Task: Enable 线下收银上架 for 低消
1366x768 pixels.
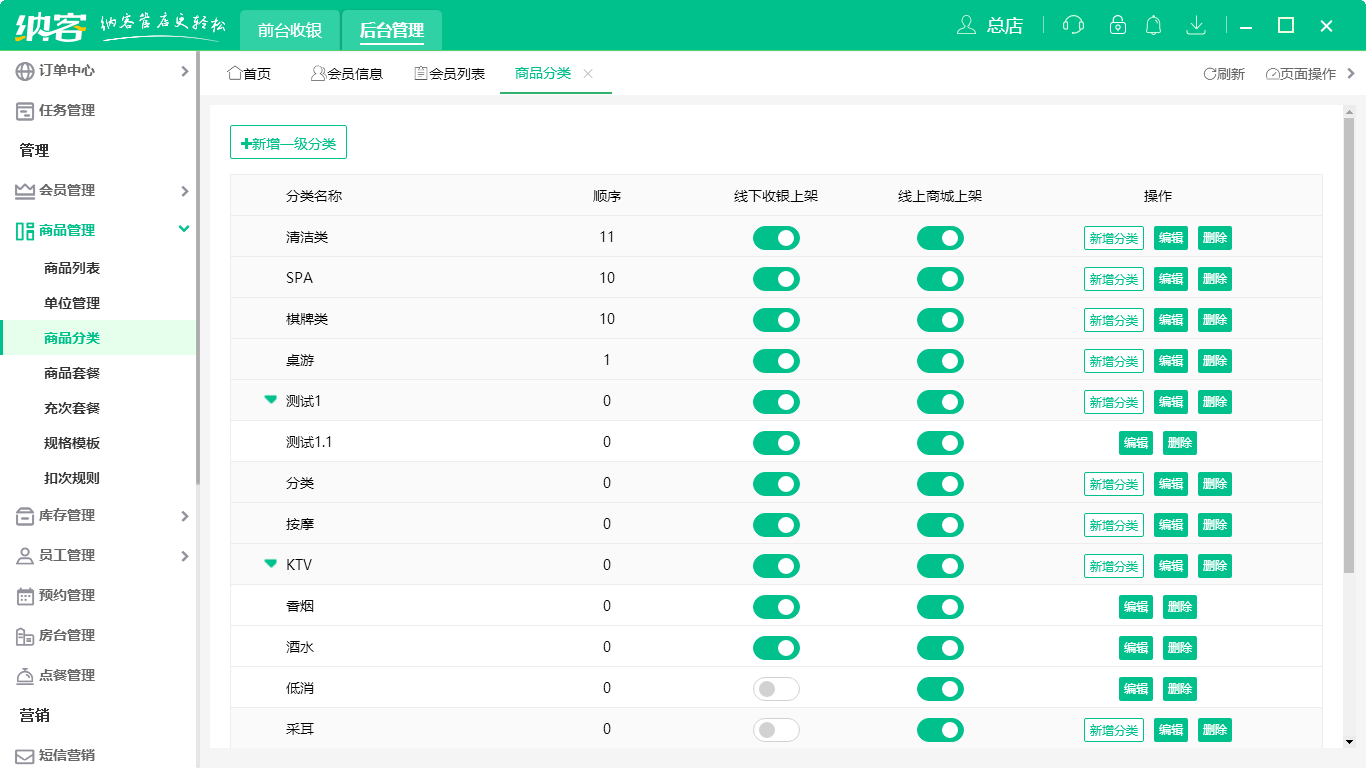Action: (x=776, y=689)
